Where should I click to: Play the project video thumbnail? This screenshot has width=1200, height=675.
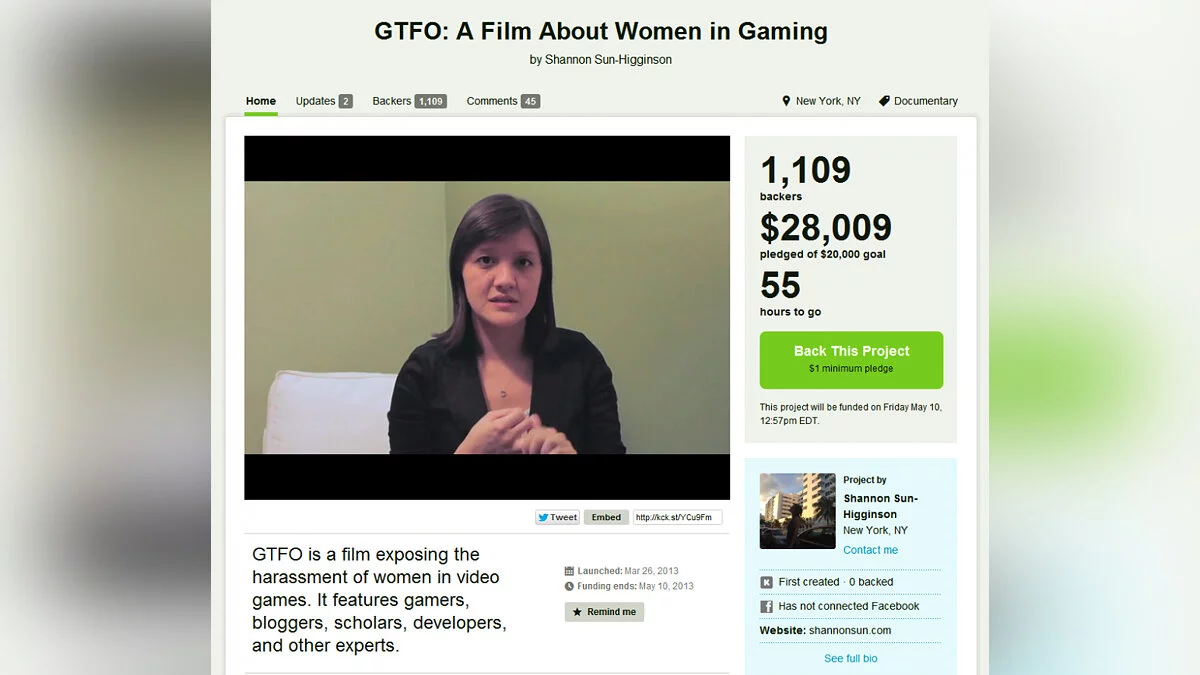pyautogui.click(x=487, y=318)
